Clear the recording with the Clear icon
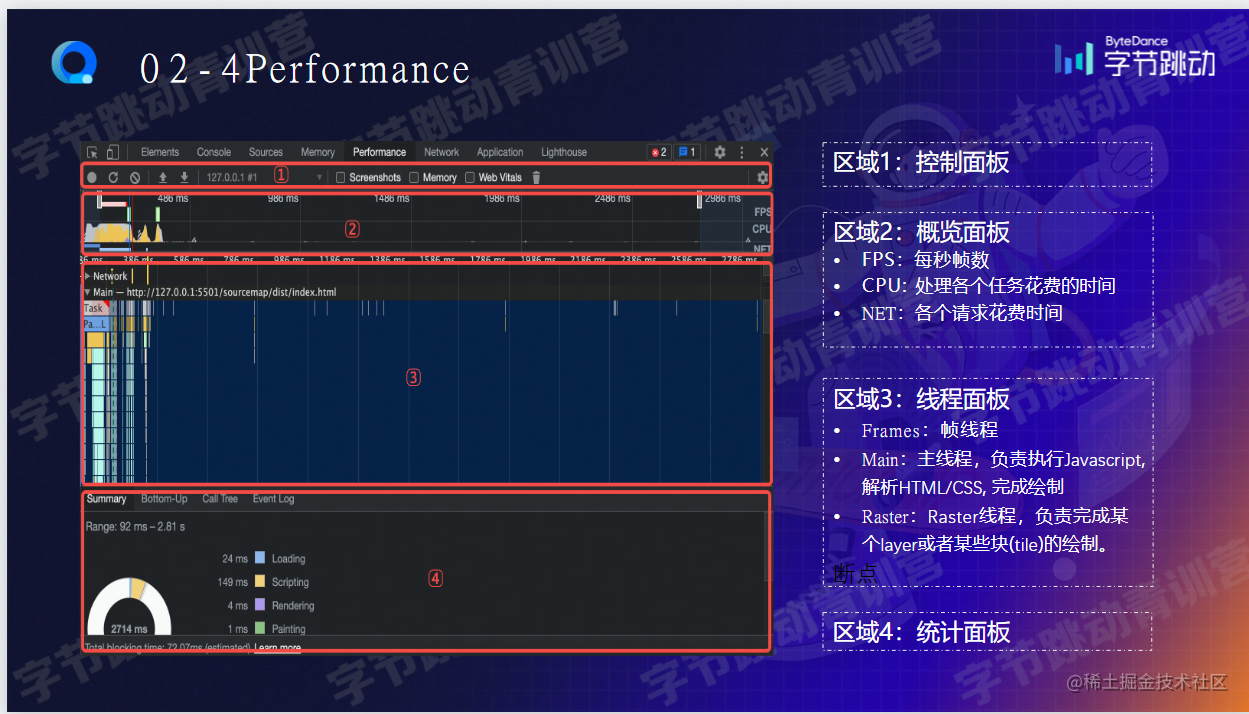1249x714 pixels. pos(135,177)
